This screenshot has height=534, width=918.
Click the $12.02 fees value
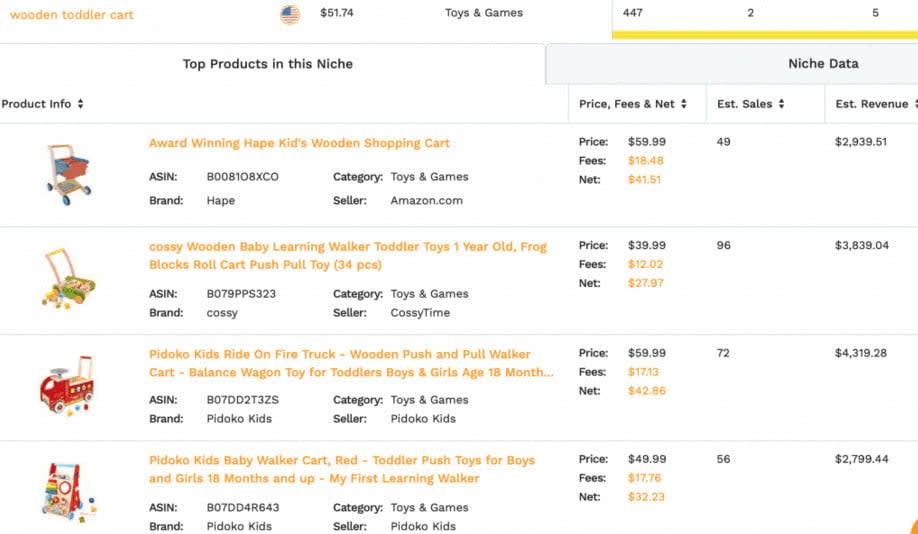[x=645, y=264]
